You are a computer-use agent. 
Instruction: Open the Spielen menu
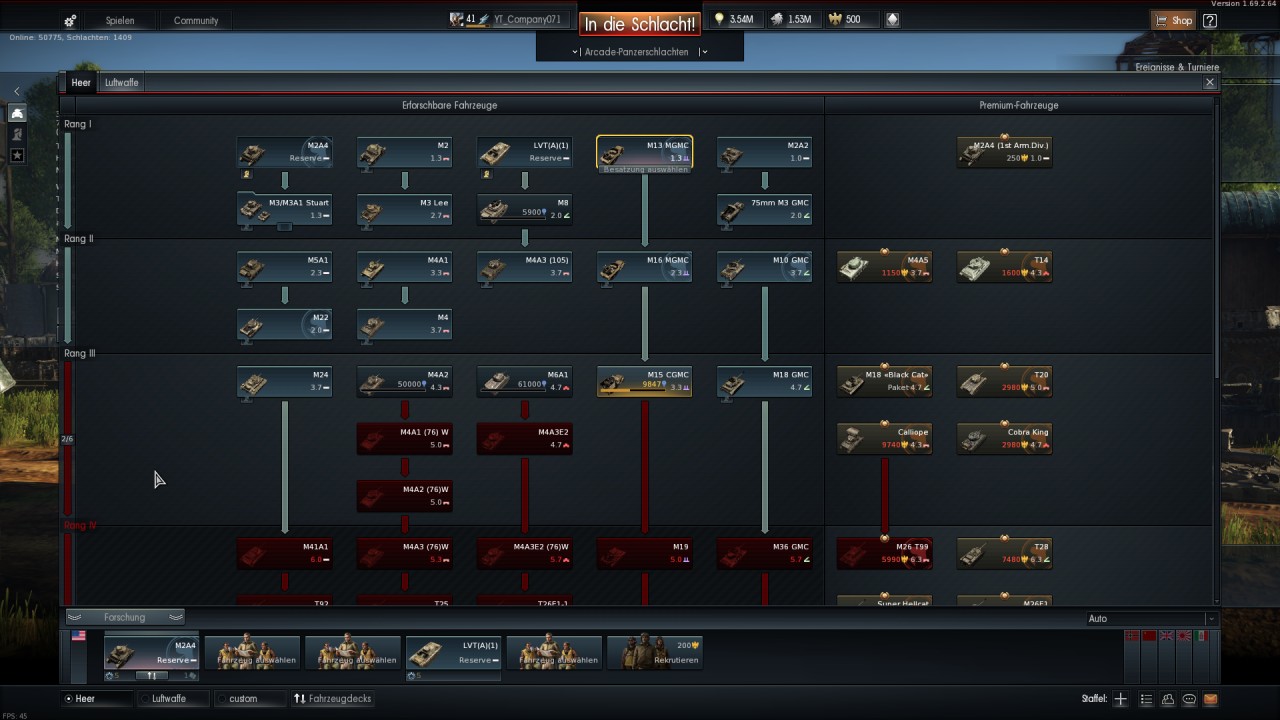pos(120,20)
